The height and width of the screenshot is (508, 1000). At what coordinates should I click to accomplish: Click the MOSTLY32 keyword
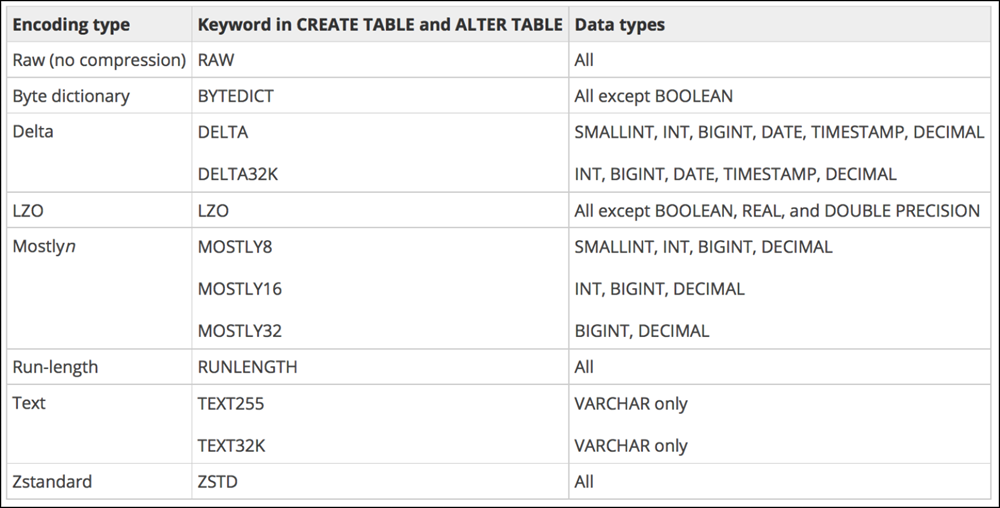pos(240,331)
